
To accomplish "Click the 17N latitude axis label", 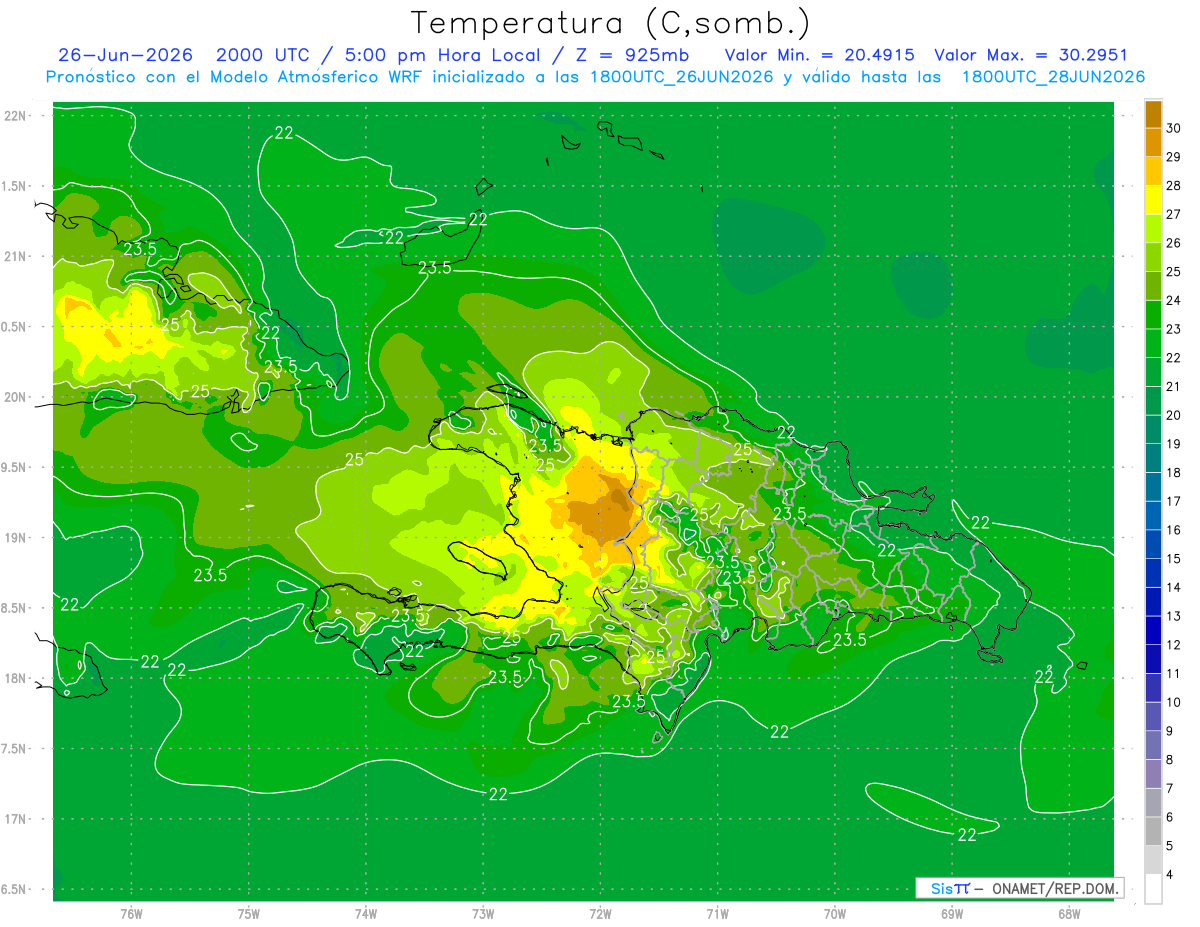I will click(16, 819).
